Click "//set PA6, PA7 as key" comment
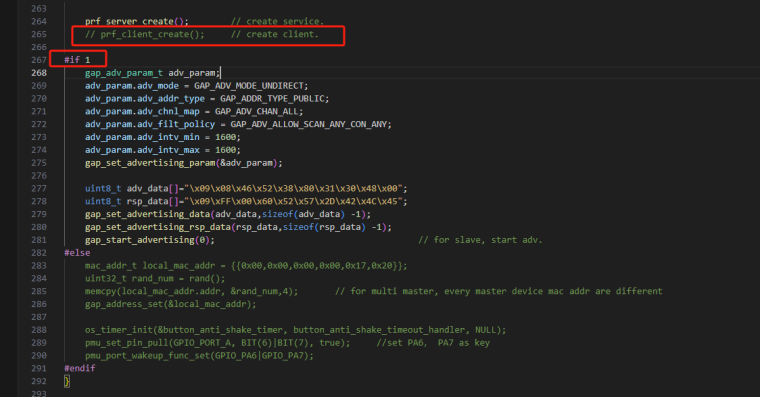Screen dimensions: 760x397 coord(433,343)
